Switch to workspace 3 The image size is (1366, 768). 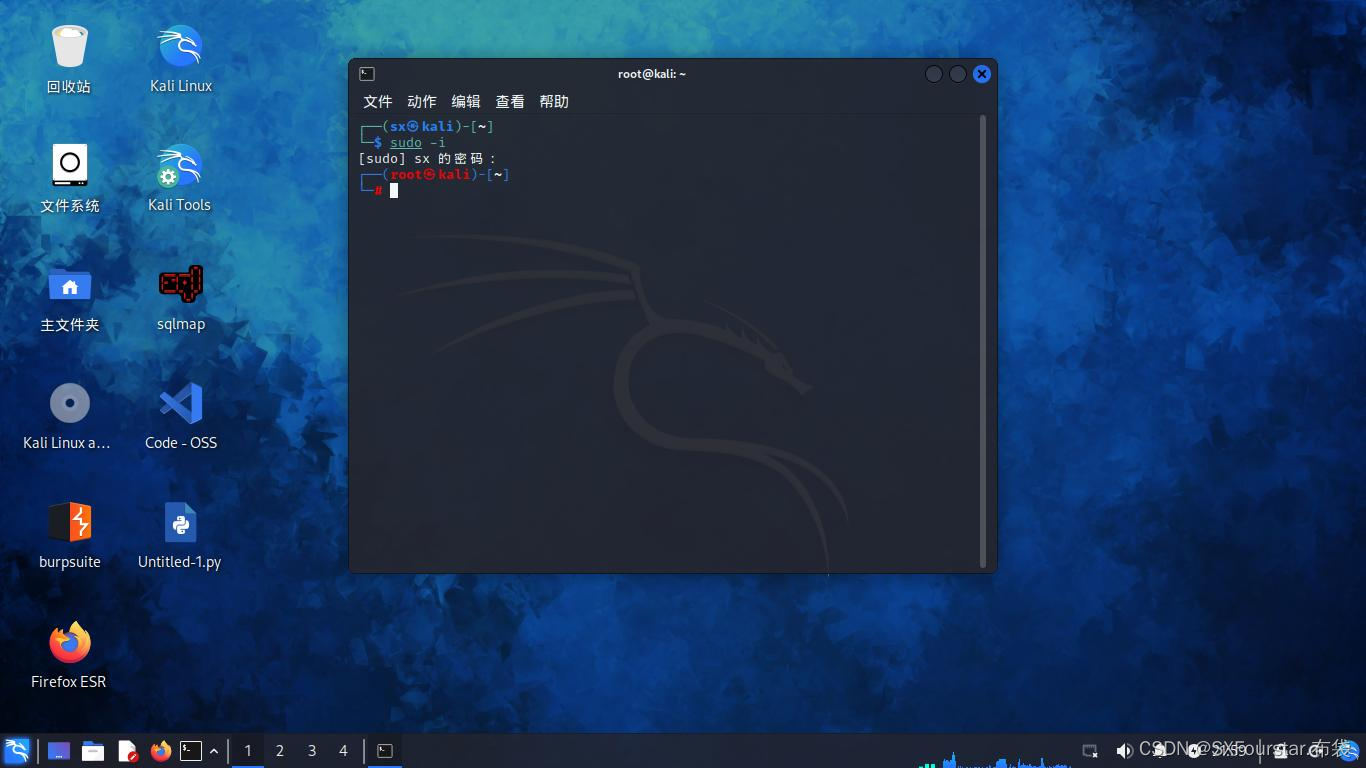tap(311, 750)
